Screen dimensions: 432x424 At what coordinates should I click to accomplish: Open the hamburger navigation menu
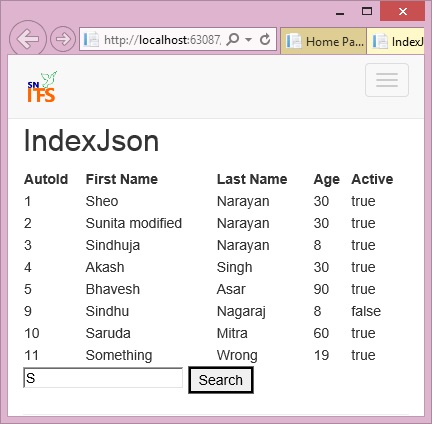(387, 80)
